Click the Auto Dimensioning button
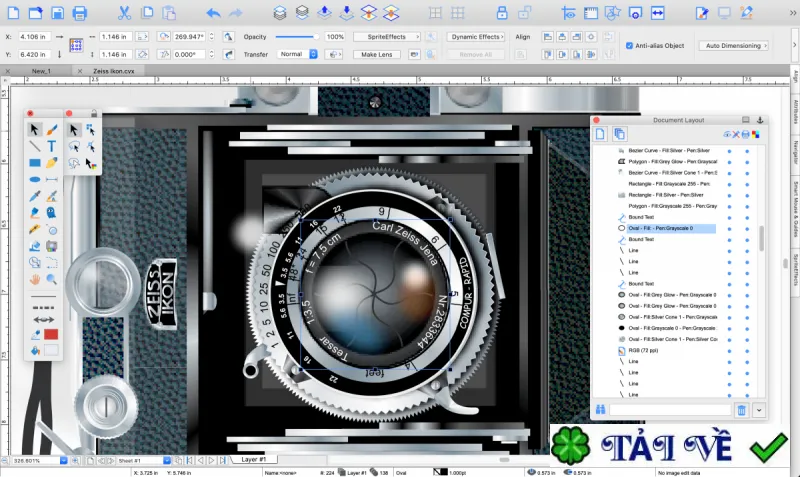Viewport: 800px width, 477px height. click(734, 45)
